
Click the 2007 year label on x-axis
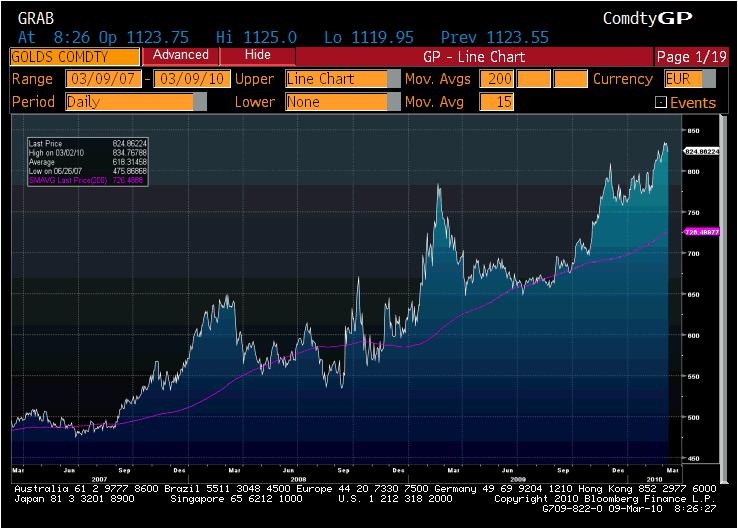[99, 479]
